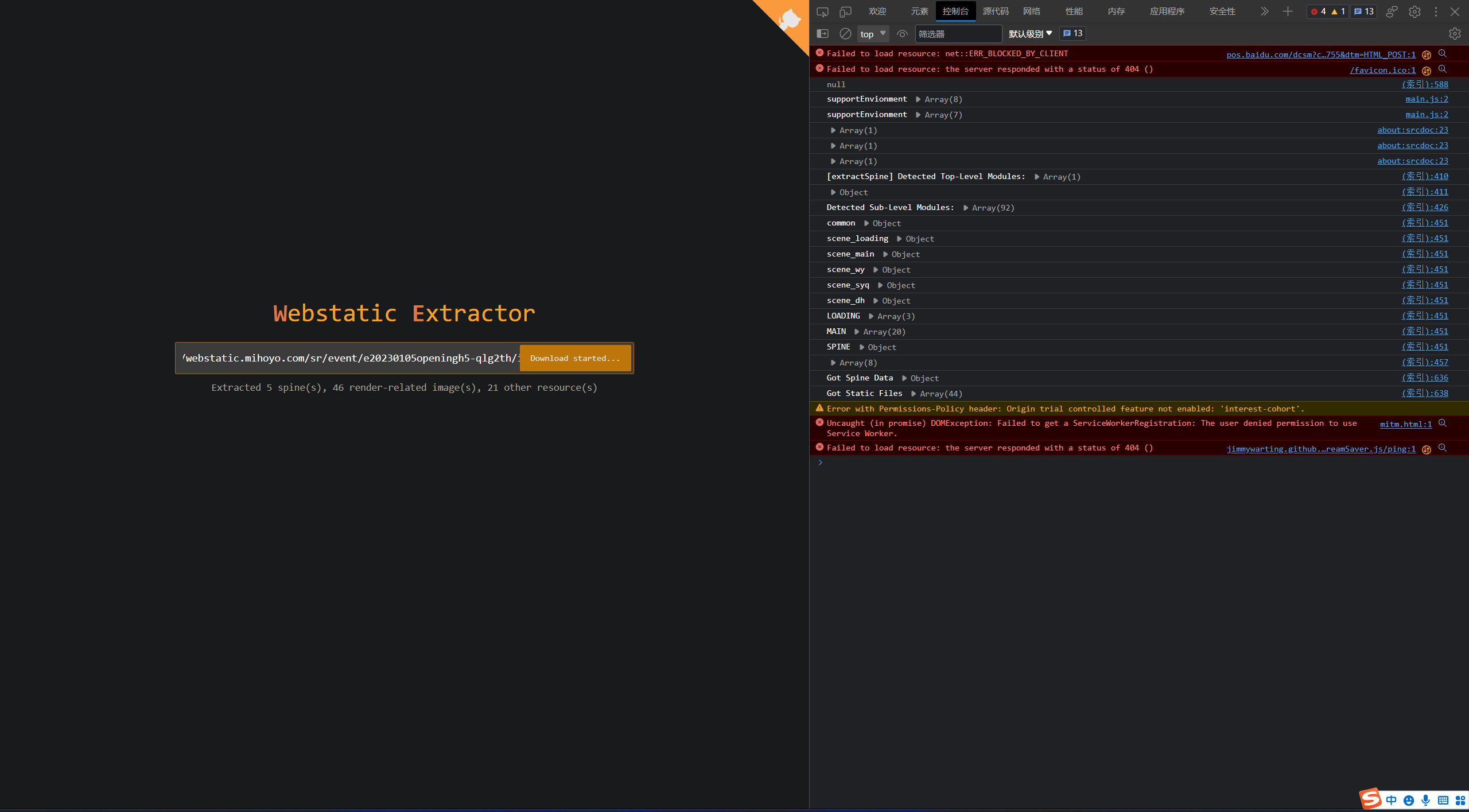Open the mitm.html:1 source link

[x=1405, y=424]
